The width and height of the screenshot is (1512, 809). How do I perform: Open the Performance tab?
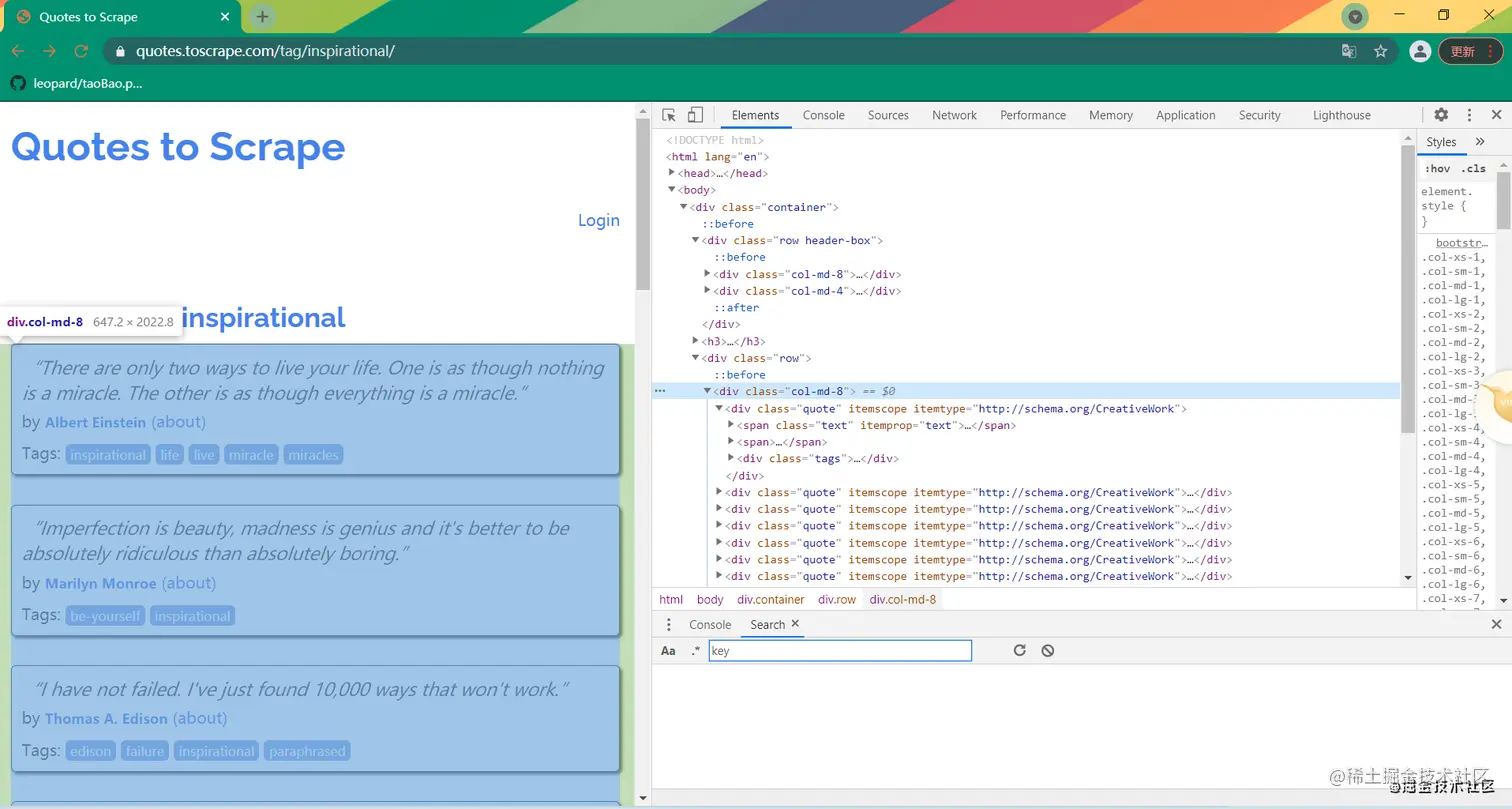[x=1033, y=115]
